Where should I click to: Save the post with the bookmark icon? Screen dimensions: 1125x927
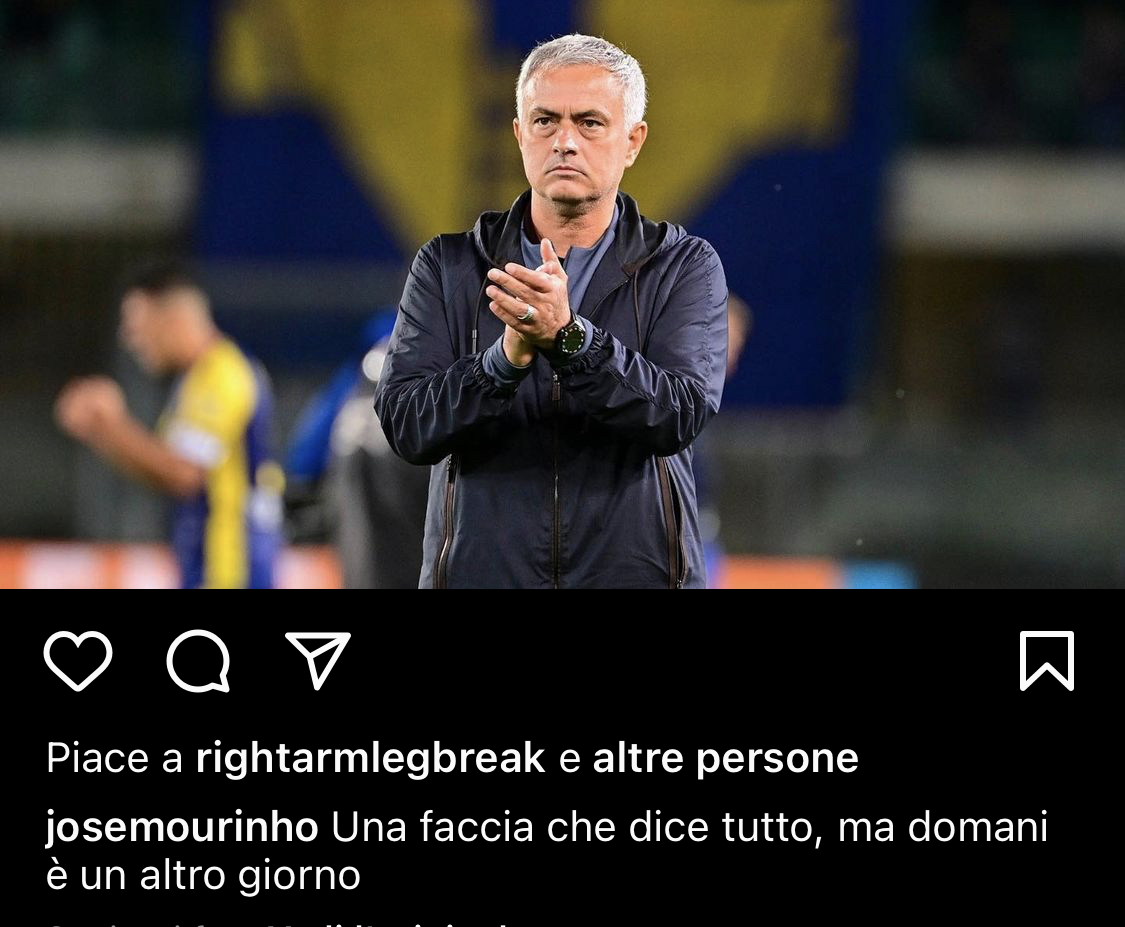[x=1047, y=661]
